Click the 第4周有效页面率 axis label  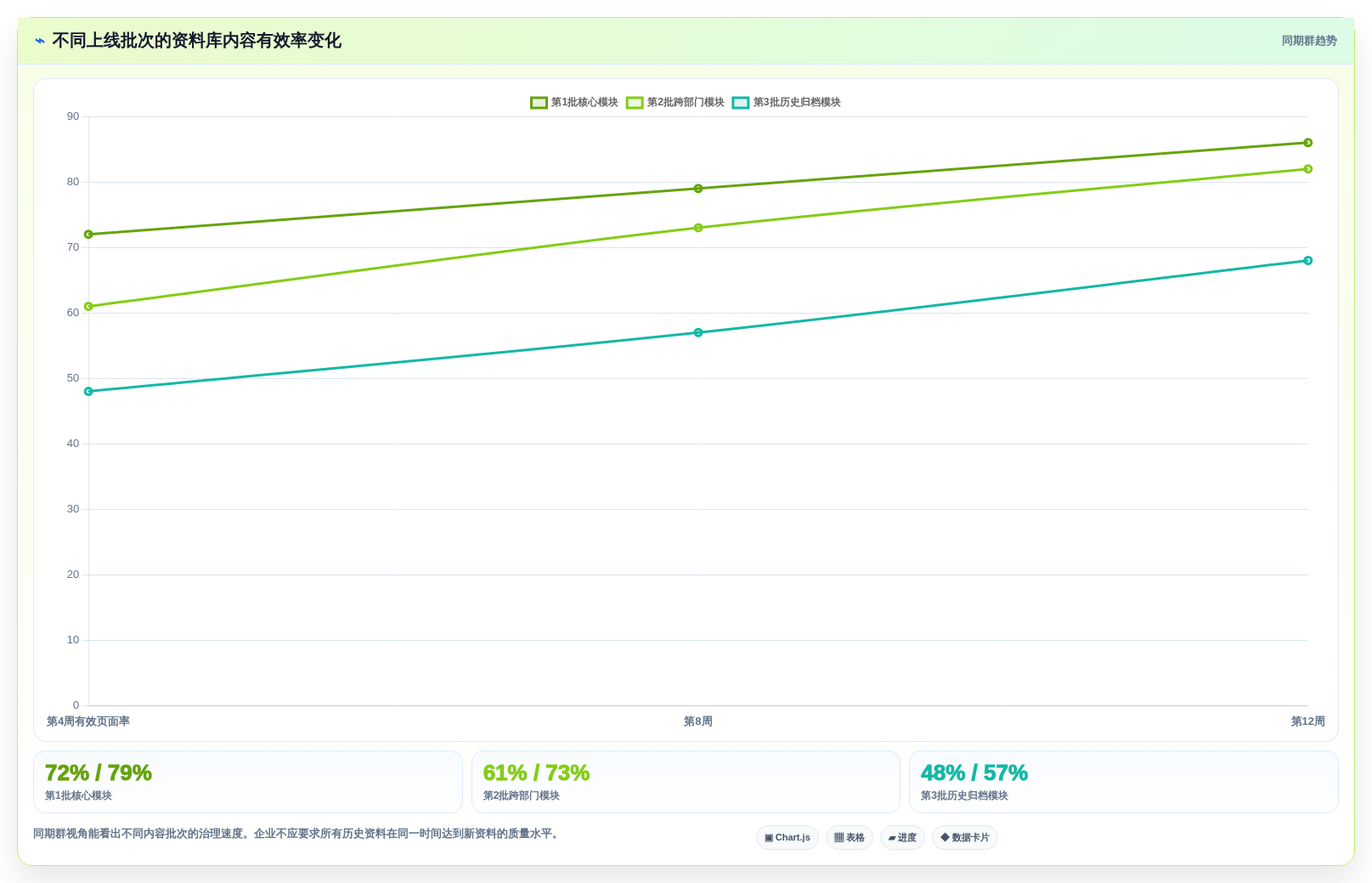[88, 722]
